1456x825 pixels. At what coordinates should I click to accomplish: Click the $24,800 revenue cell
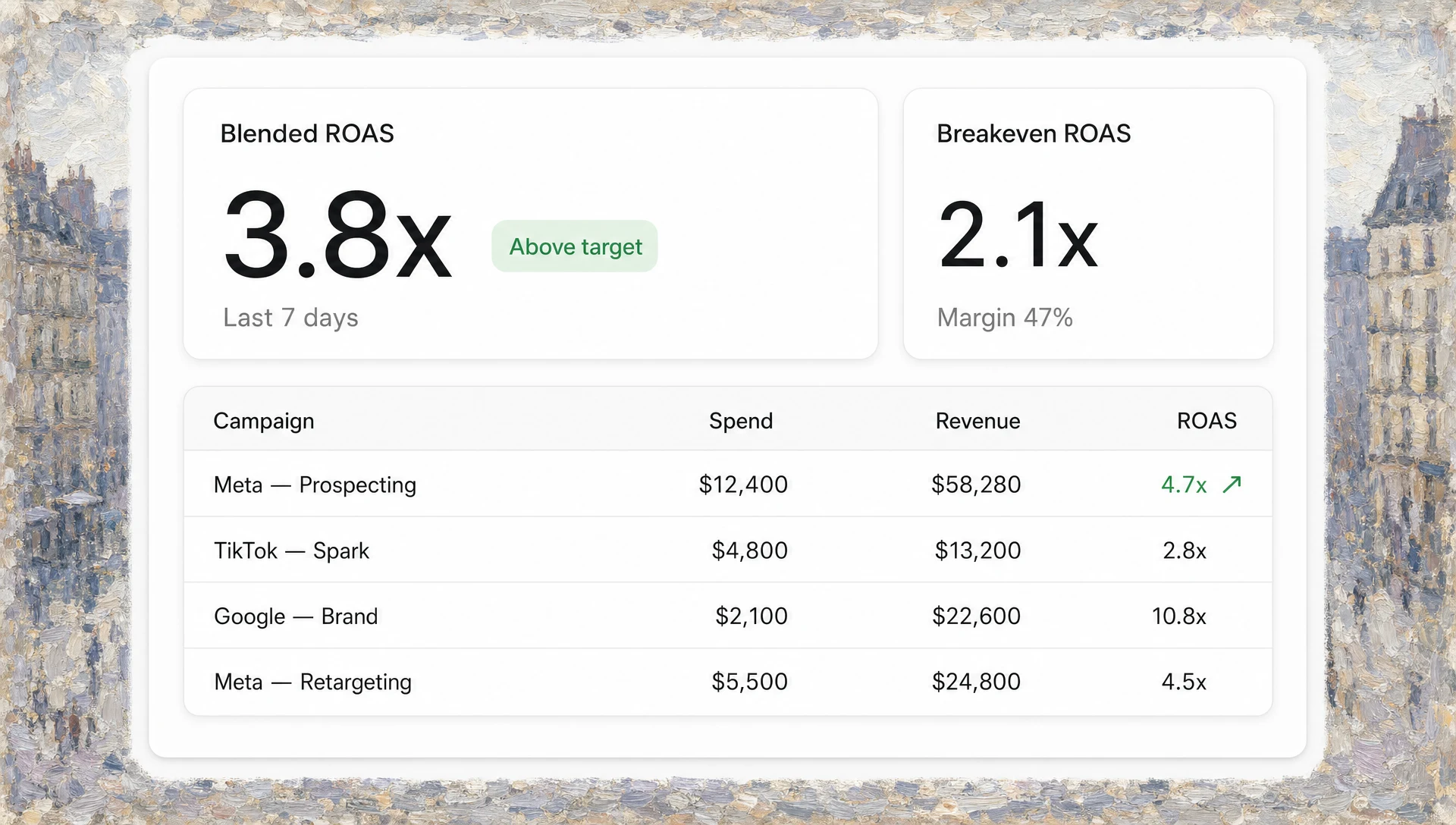[x=976, y=682]
